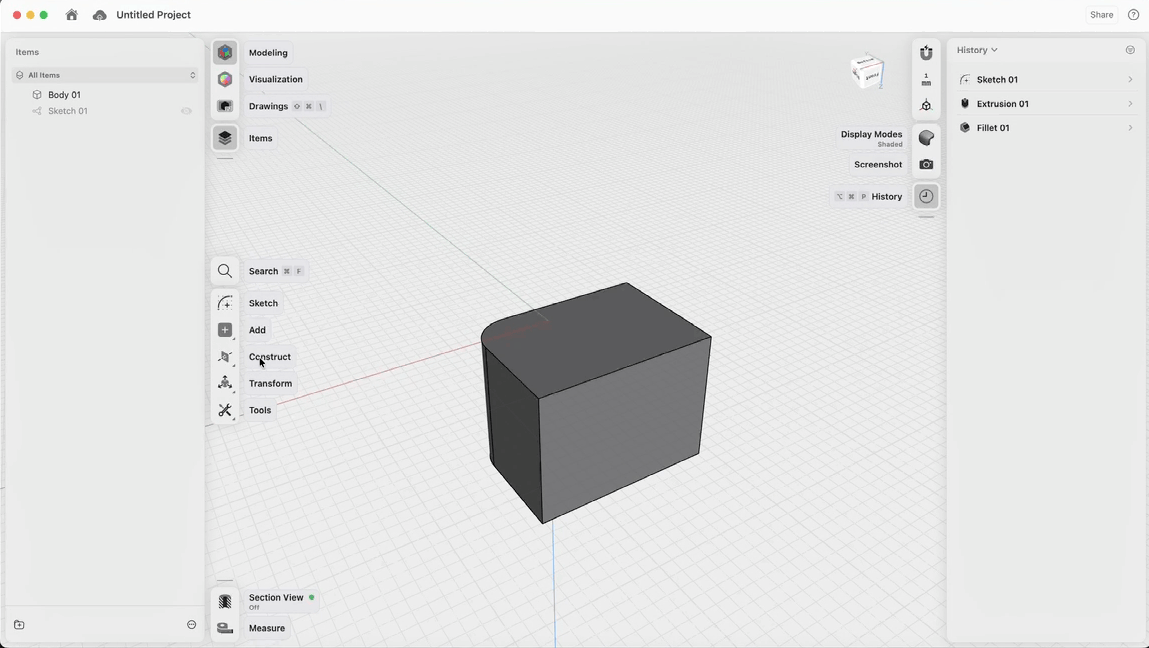Click the Section View label
1149x648 pixels.
[276, 597]
